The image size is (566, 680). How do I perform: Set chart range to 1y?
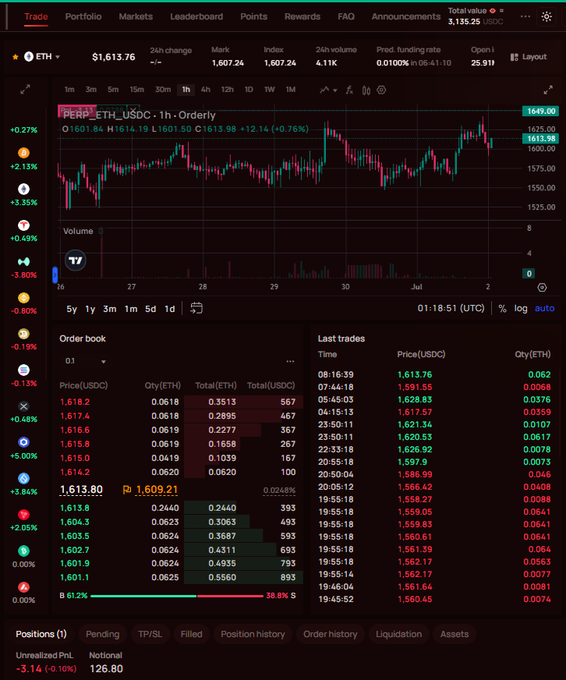coord(90,309)
